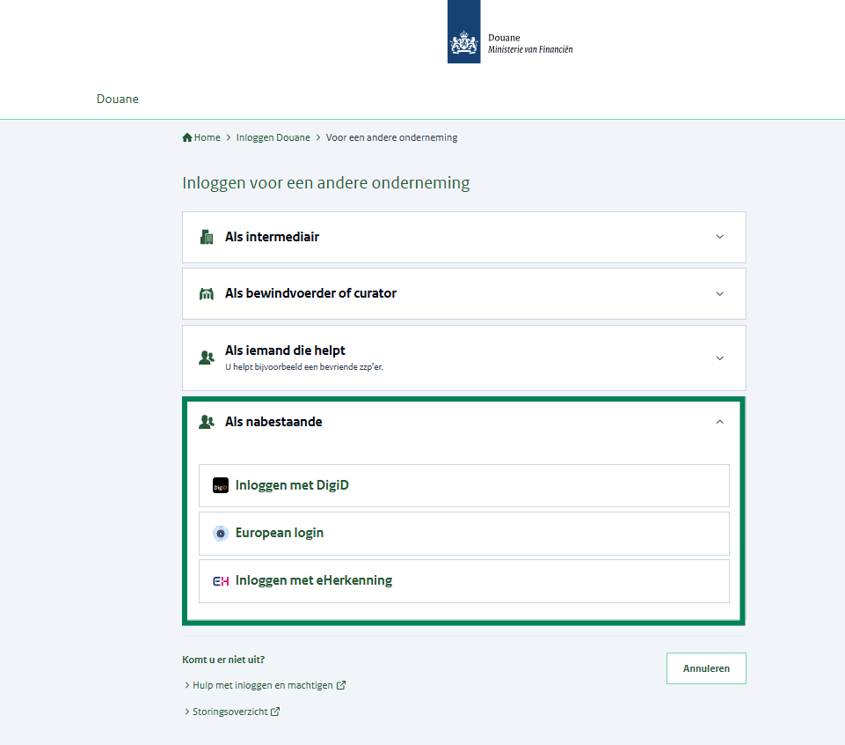Click text U helpt bijvoorbeeld een bevriende zzp'er
845x745 pixels.
304,367
